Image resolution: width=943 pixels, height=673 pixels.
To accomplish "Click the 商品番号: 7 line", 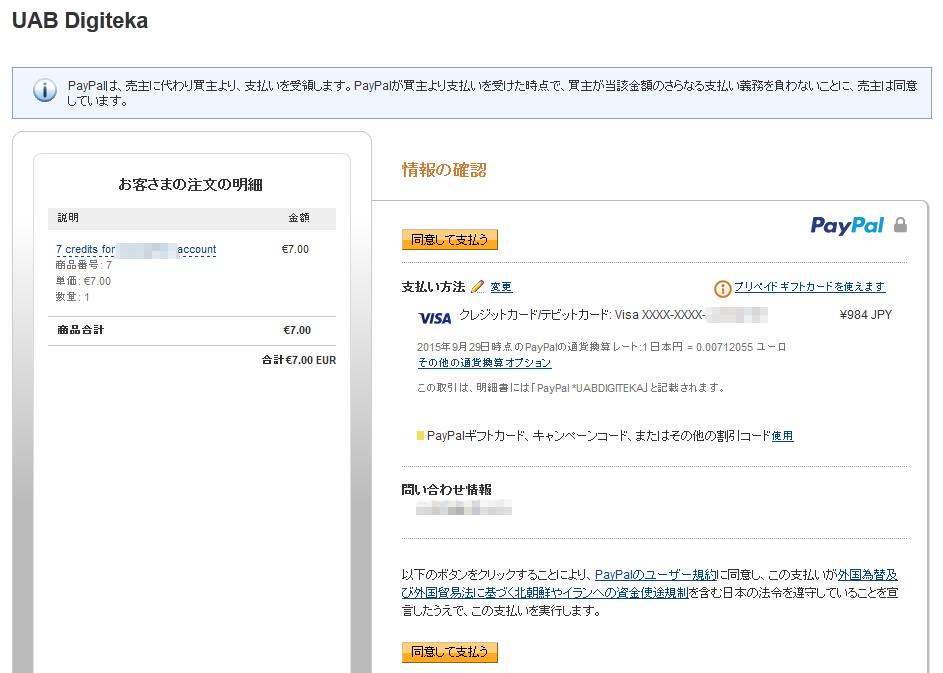I will pyautogui.click(x=84, y=265).
